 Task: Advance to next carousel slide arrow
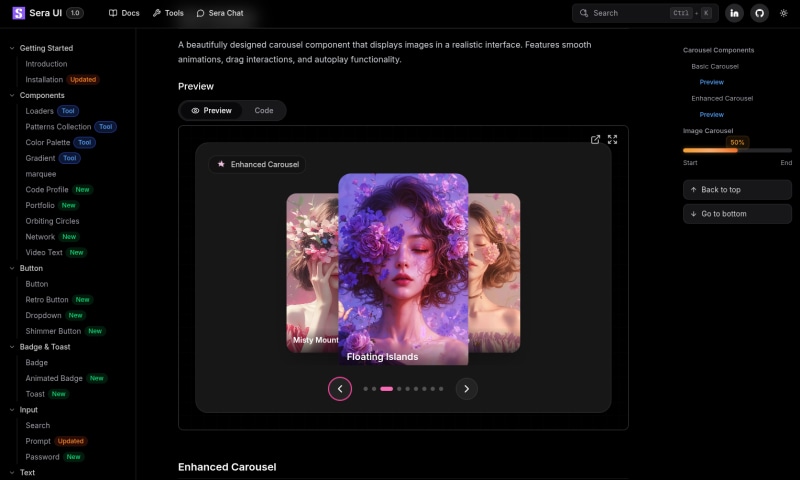467,389
